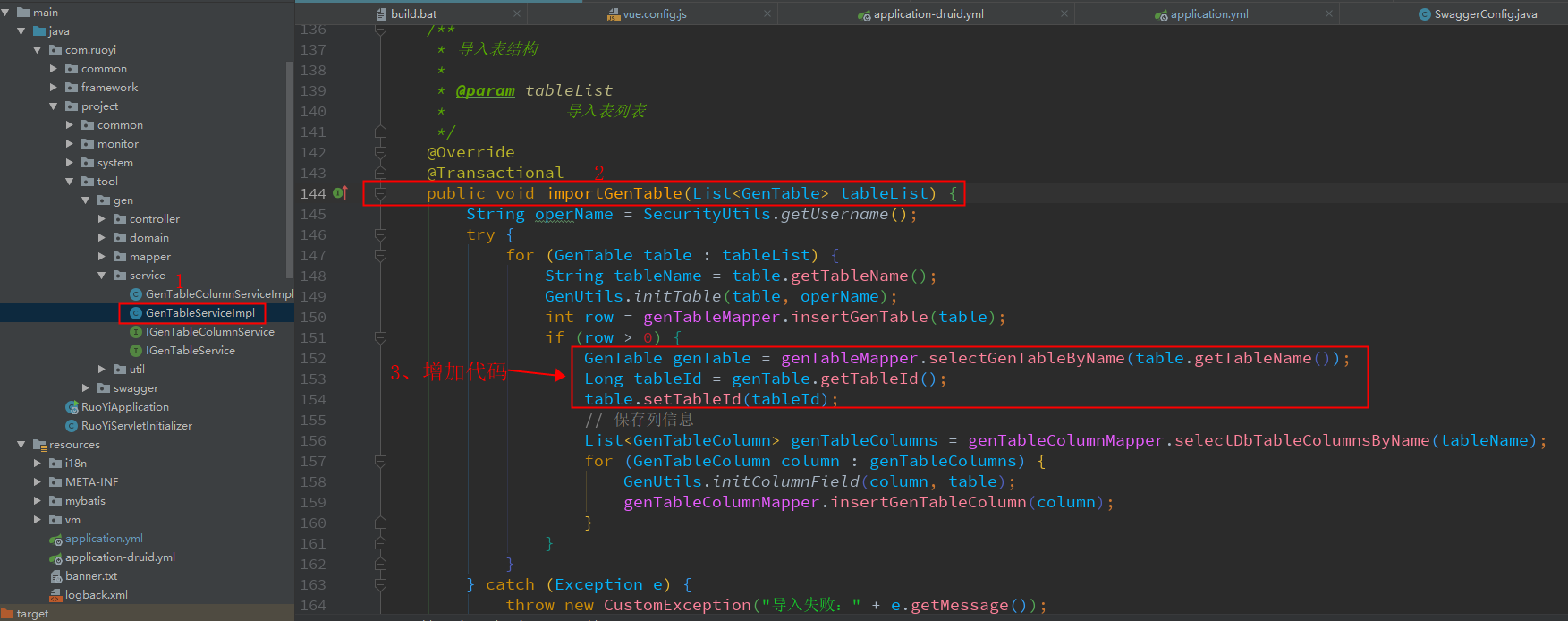Click the overriding method gutter icon at line 144
Image resolution: width=1568 pixels, height=621 pixels.
click(x=340, y=193)
